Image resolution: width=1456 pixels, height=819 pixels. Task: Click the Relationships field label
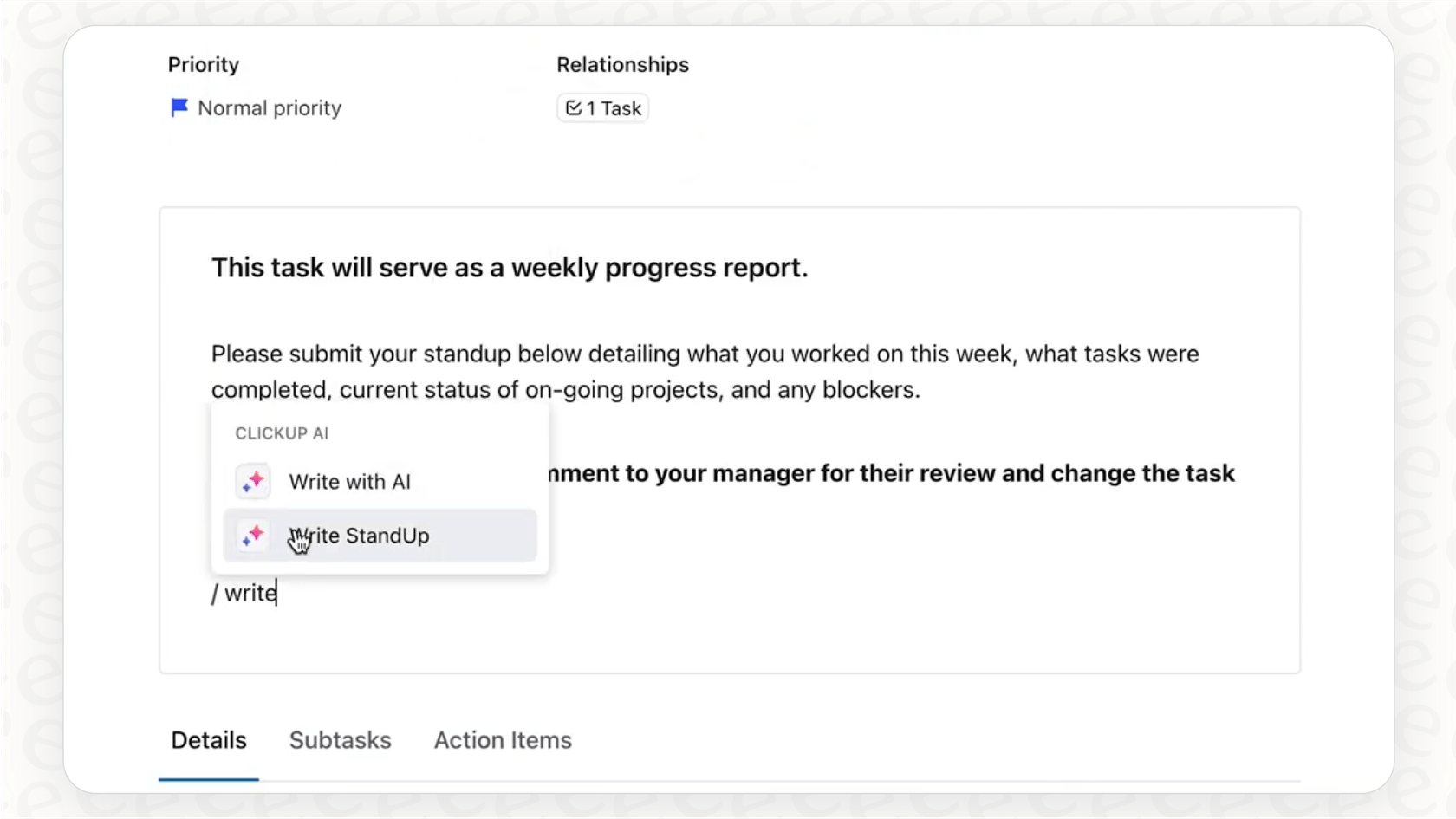coord(622,65)
